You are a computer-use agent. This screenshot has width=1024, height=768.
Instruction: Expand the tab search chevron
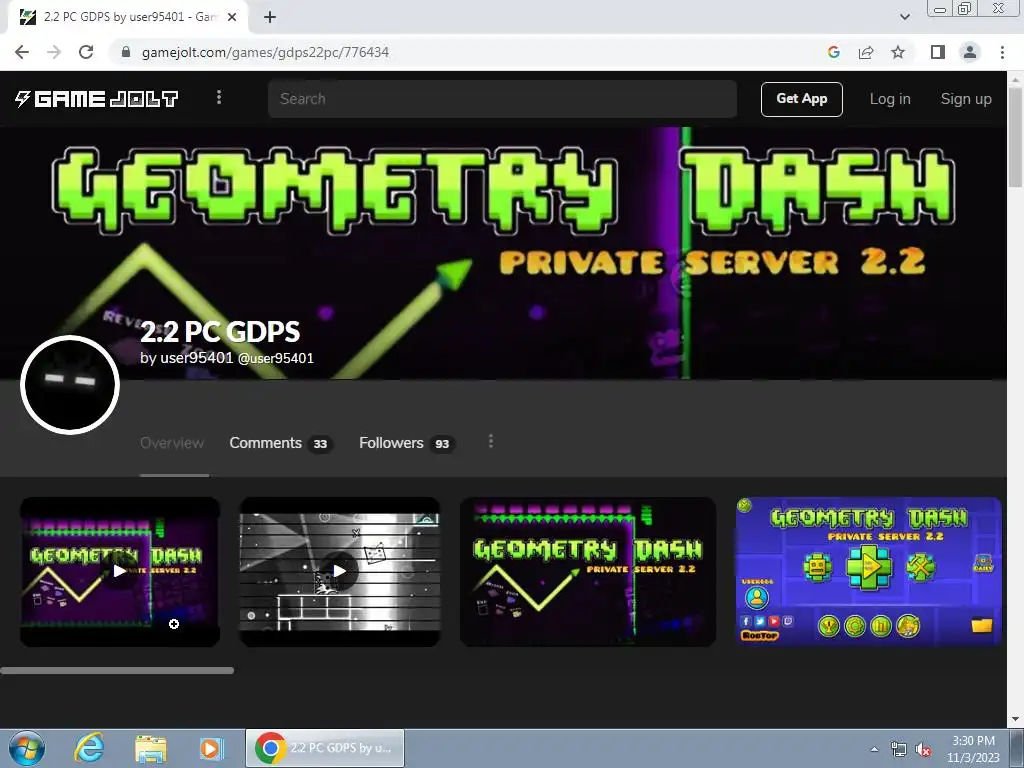(x=904, y=17)
